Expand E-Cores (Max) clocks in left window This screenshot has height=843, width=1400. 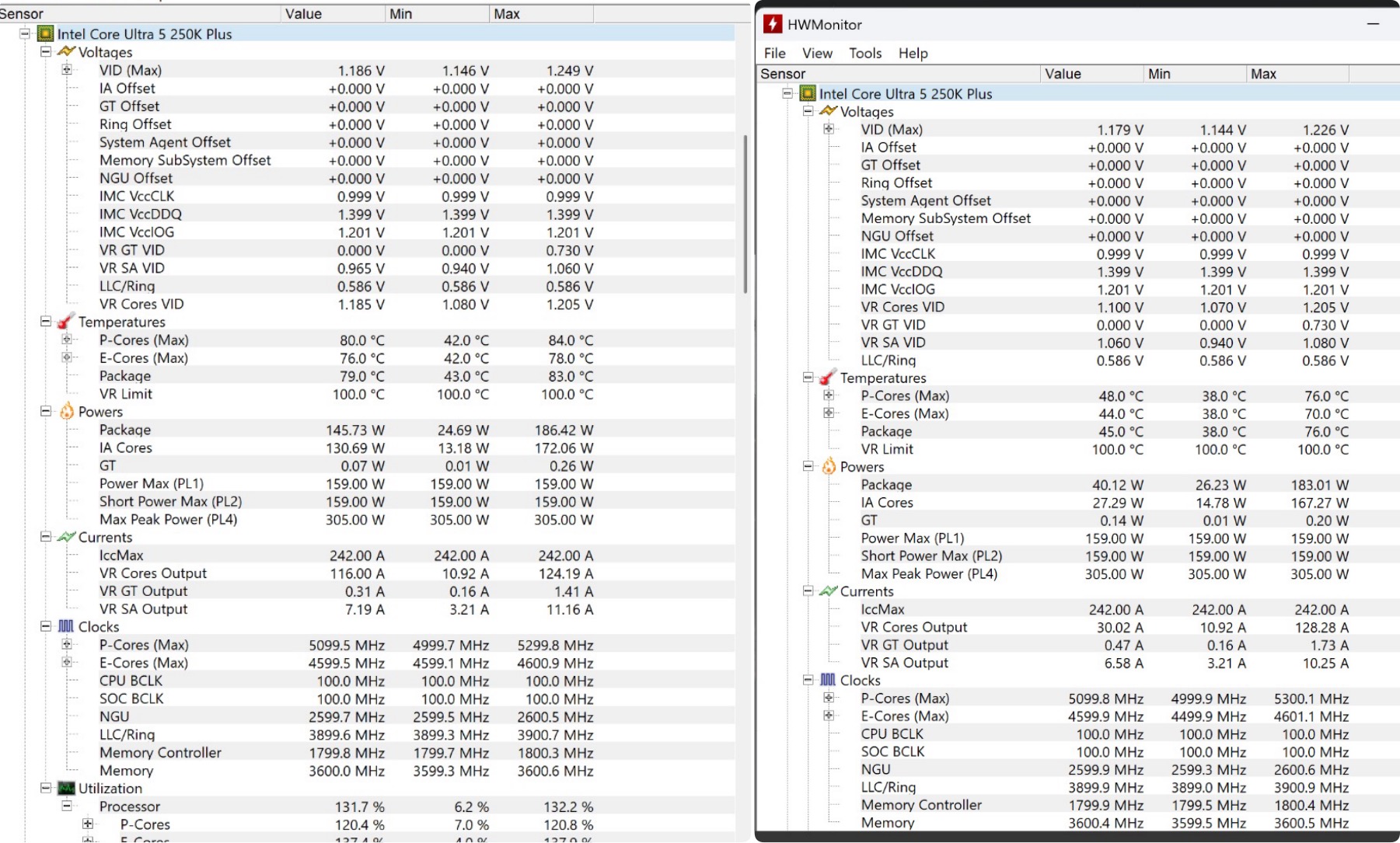[x=67, y=663]
